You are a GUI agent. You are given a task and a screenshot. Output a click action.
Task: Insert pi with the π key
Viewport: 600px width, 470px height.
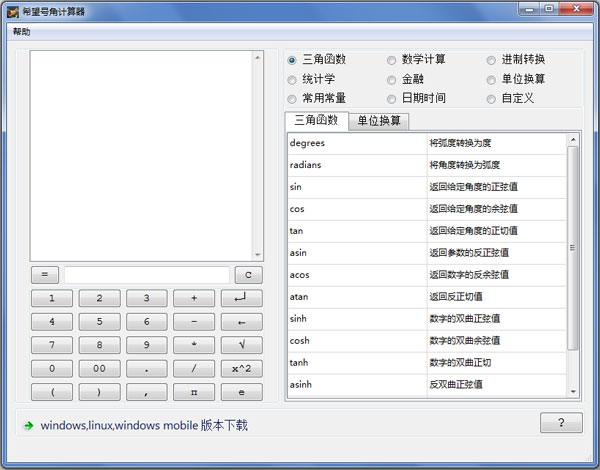point(194,392)
